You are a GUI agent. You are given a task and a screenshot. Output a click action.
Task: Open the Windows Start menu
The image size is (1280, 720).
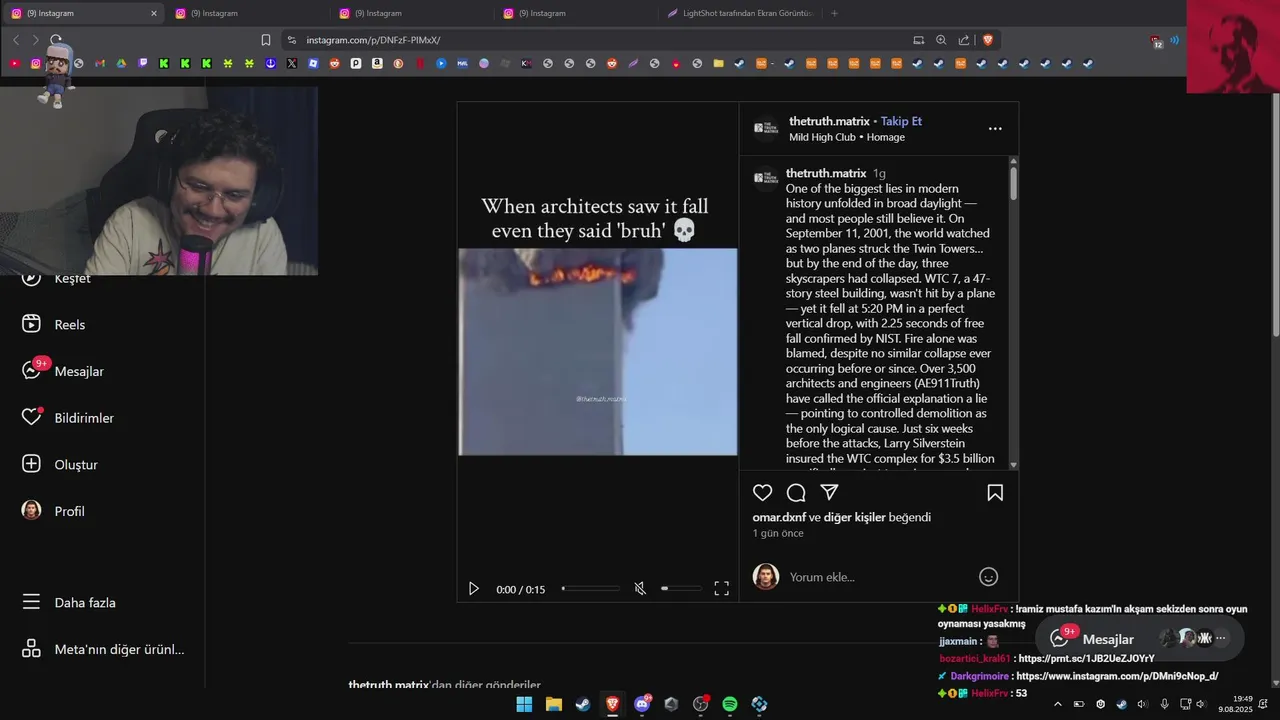pyautogui.click(x=524, y=704)
